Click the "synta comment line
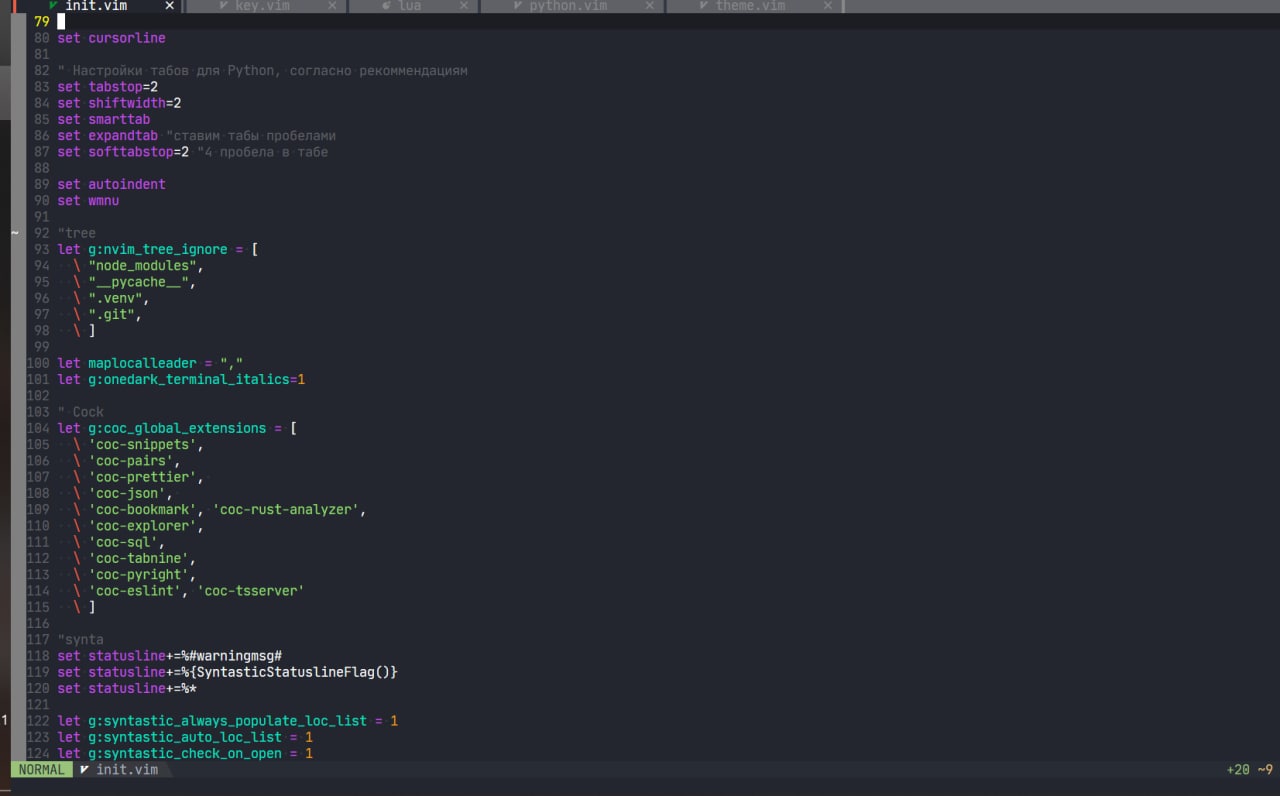 coord(80,639)
